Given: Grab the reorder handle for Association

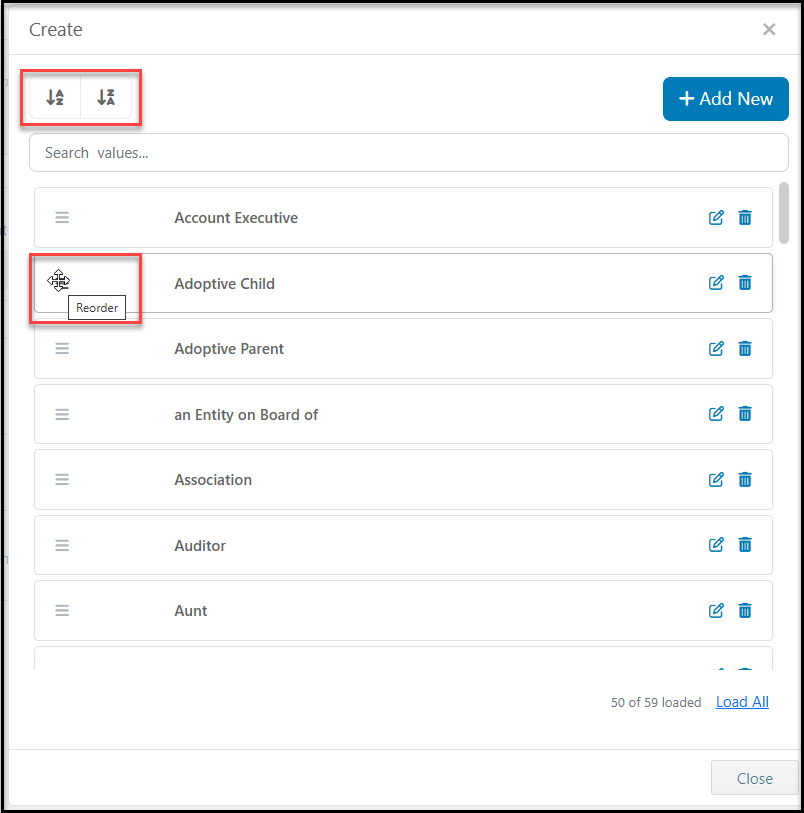Looking at the screenshot, I should pyautogui.click(x=62, y=480).
